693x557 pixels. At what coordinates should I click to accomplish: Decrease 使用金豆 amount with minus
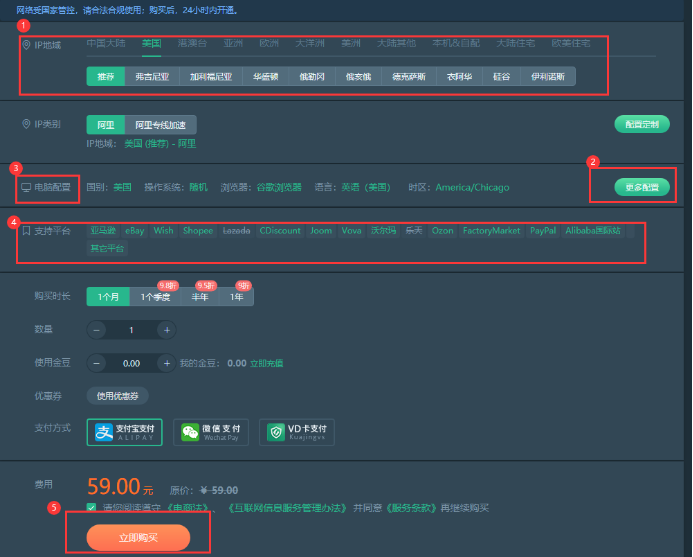coord(96,363)
